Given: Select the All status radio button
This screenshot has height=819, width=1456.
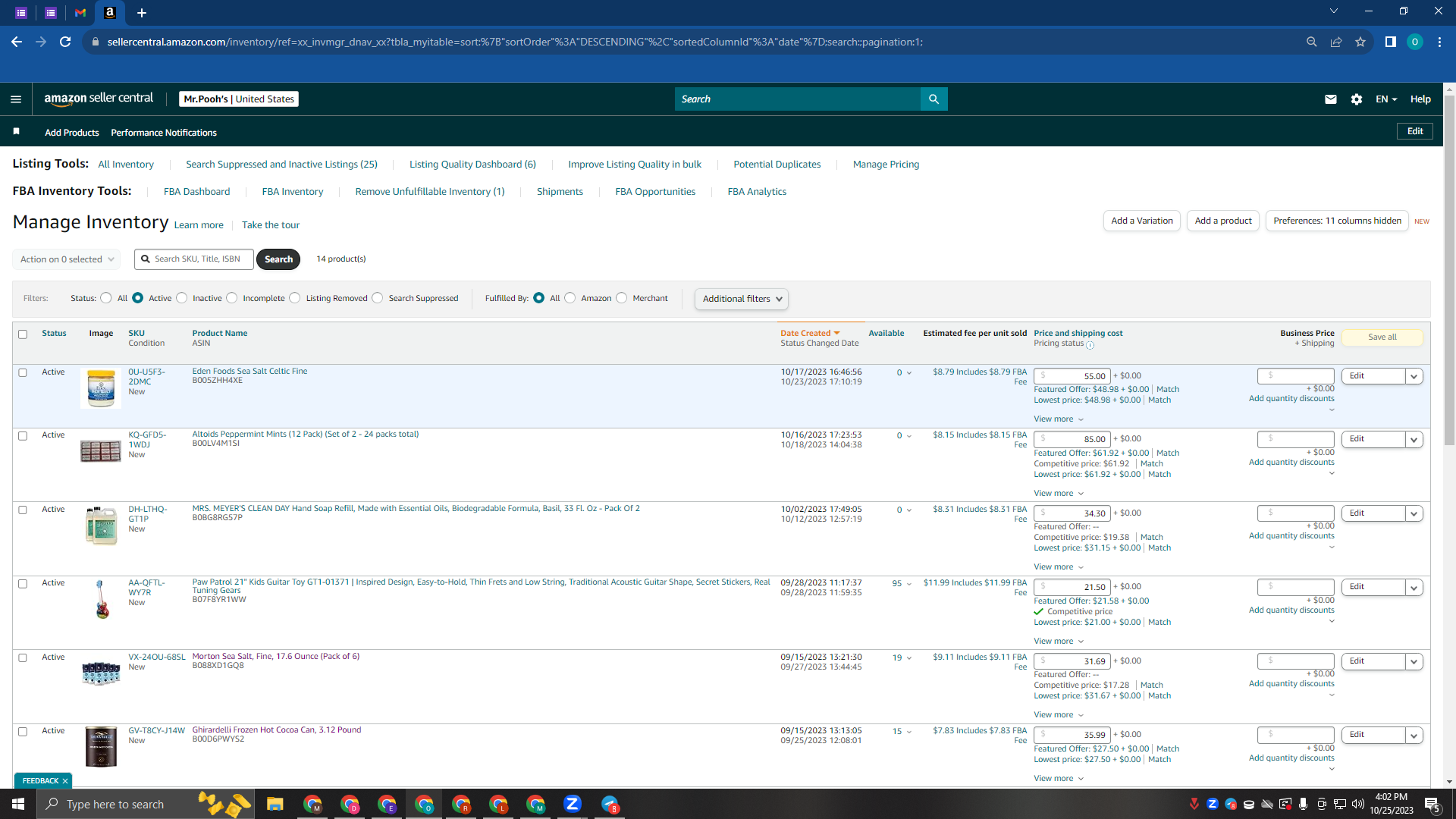Looking at the screenshot, I should coord(106,298).
